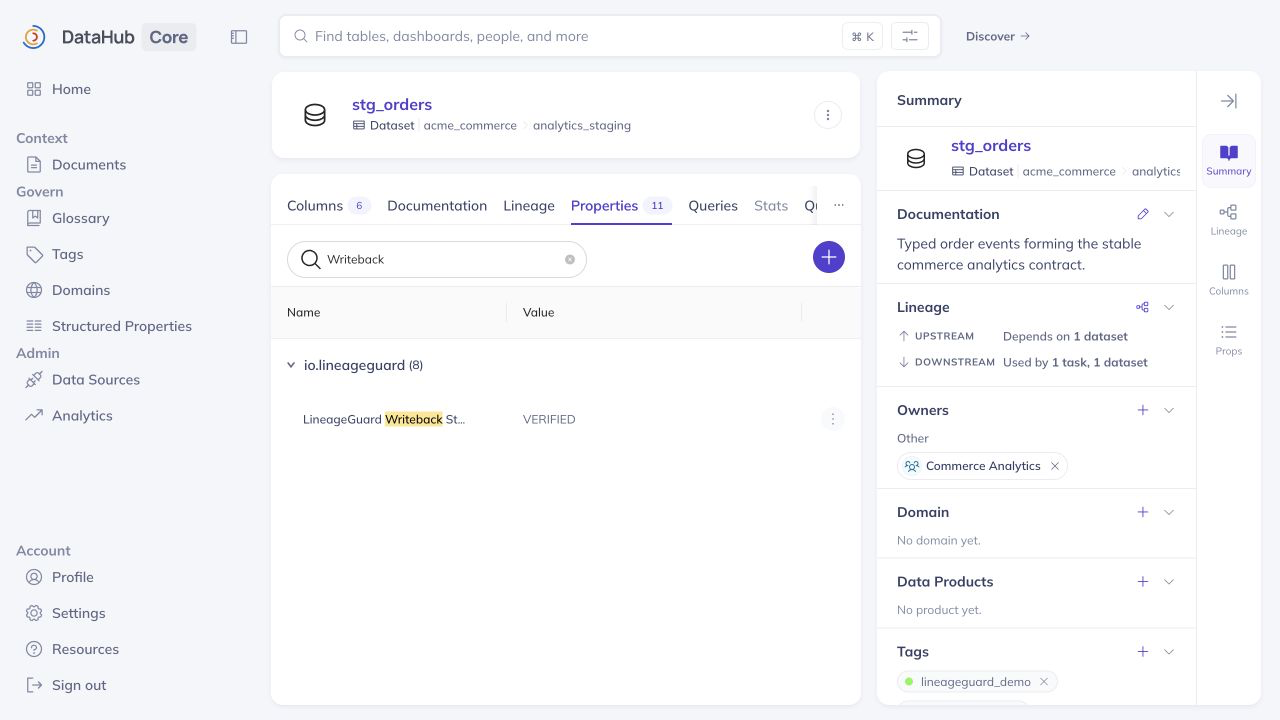Click acme_commerce breadcrumb in Summary panel
Viewport: 1280px width, 720px height.
(x=1069, y=172)
